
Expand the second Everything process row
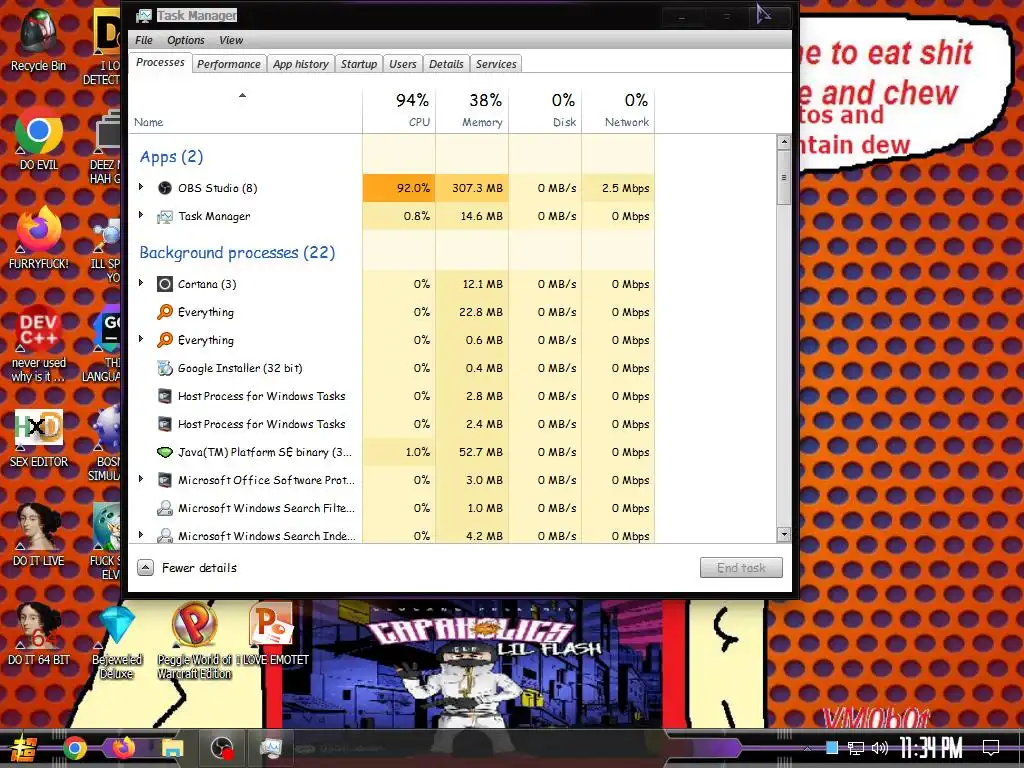141,339
